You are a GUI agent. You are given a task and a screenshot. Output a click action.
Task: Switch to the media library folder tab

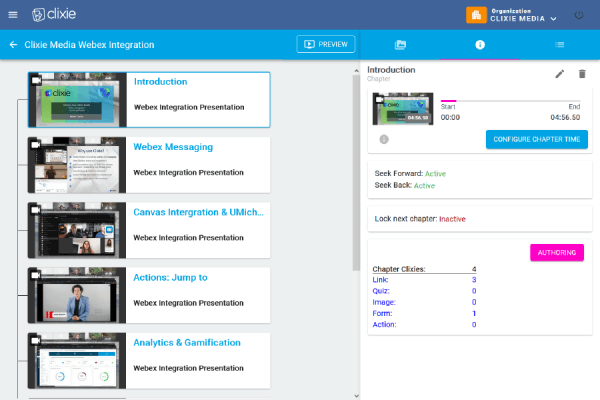pos(400,45)
